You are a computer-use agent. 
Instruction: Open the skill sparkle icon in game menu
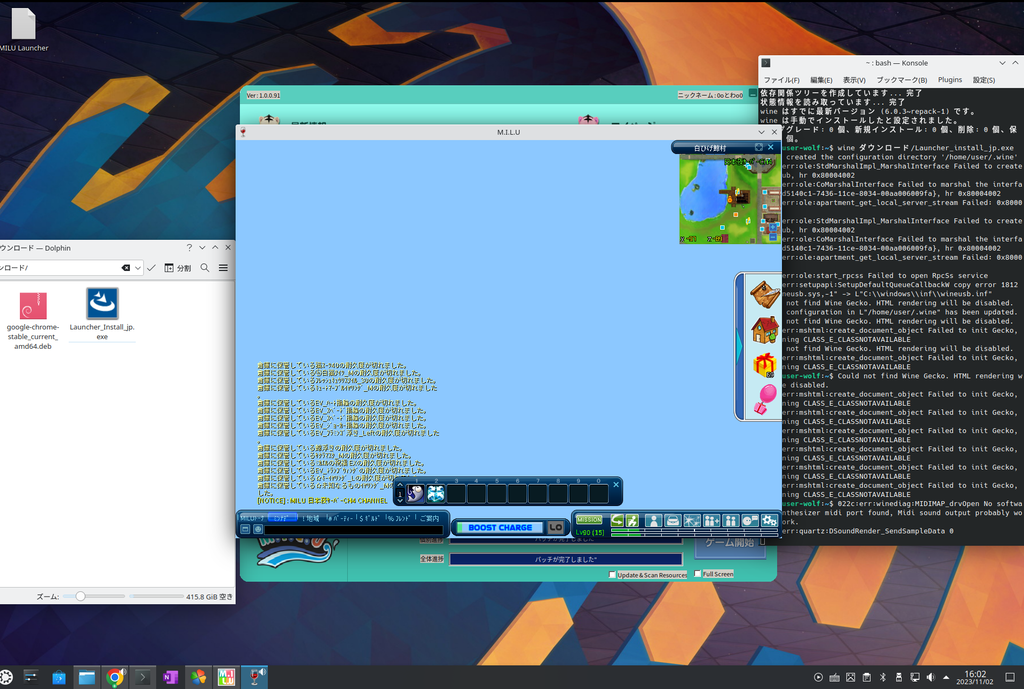[692, 520]
